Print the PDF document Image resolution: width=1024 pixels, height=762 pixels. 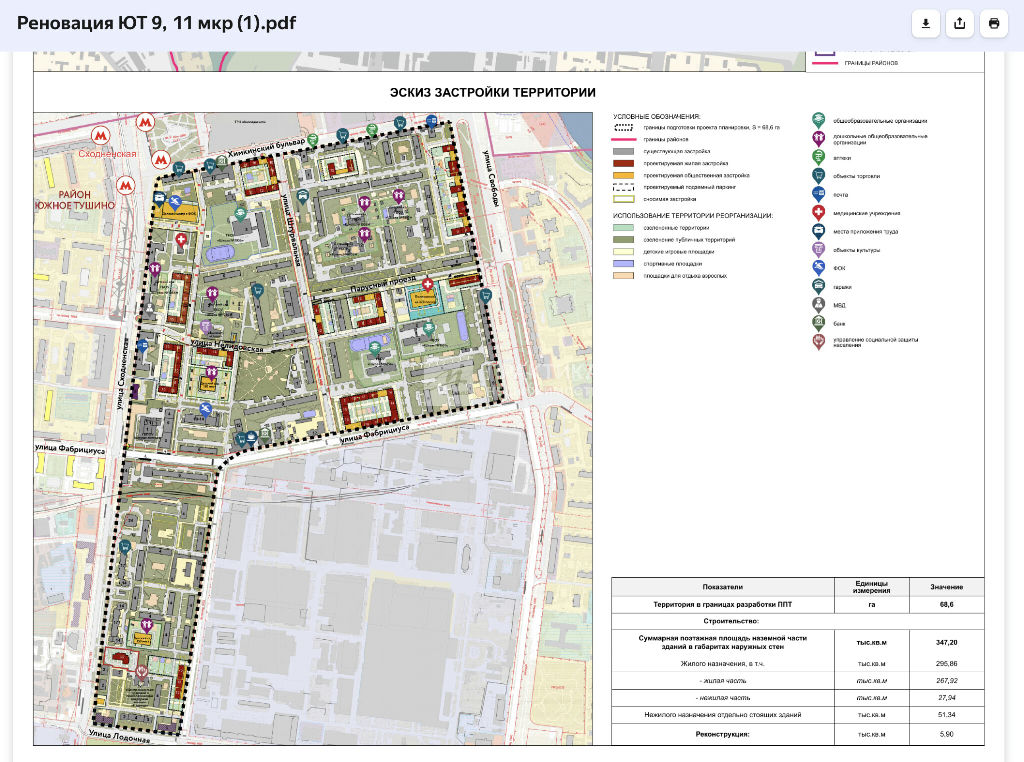pos(993,24)
